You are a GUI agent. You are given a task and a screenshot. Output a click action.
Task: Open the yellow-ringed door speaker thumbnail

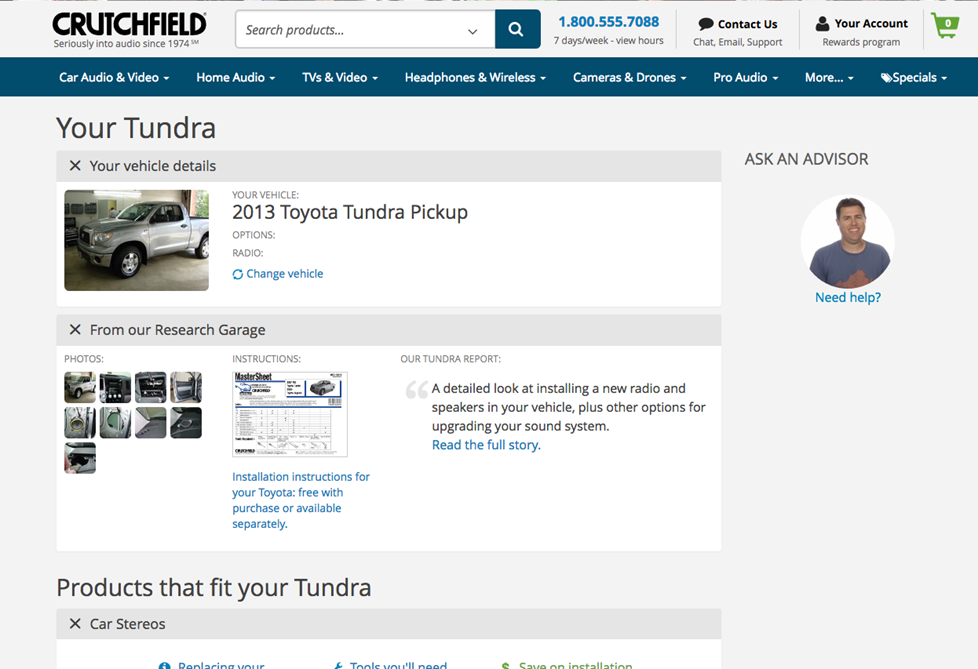pyautogui.click(x=80, y=423)
